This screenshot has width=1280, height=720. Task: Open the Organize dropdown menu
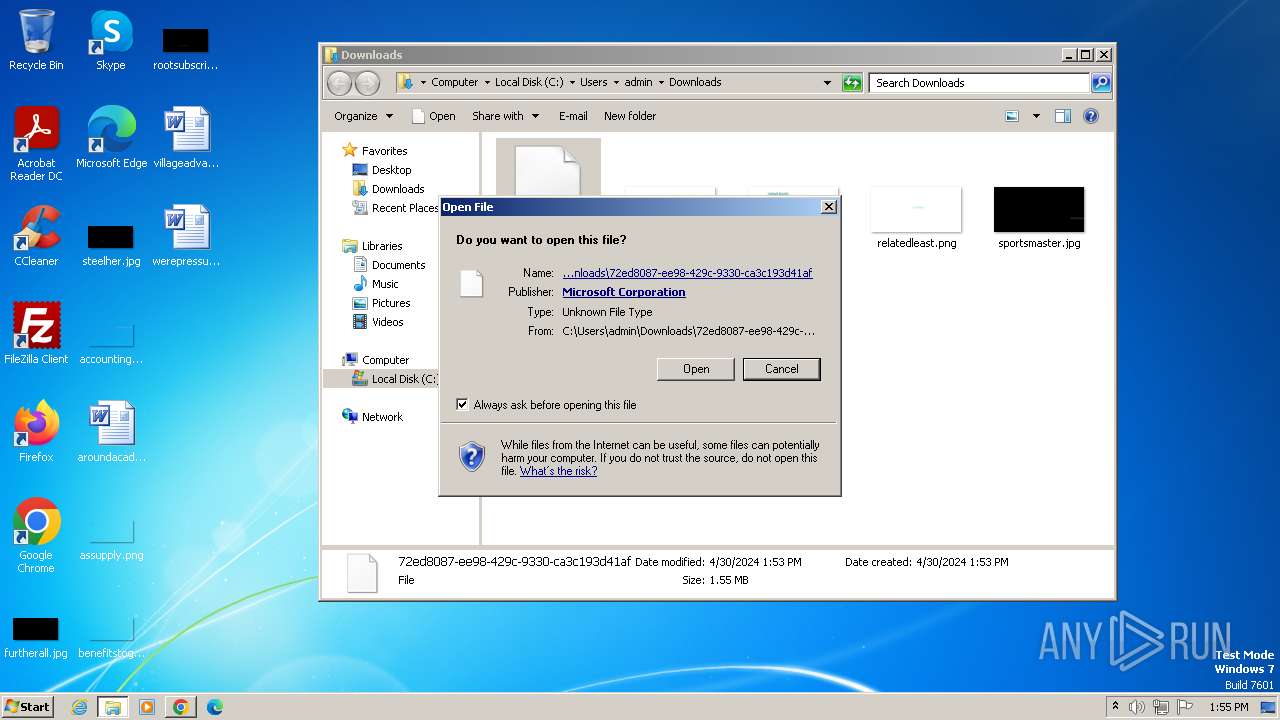(x=363, y=116)
